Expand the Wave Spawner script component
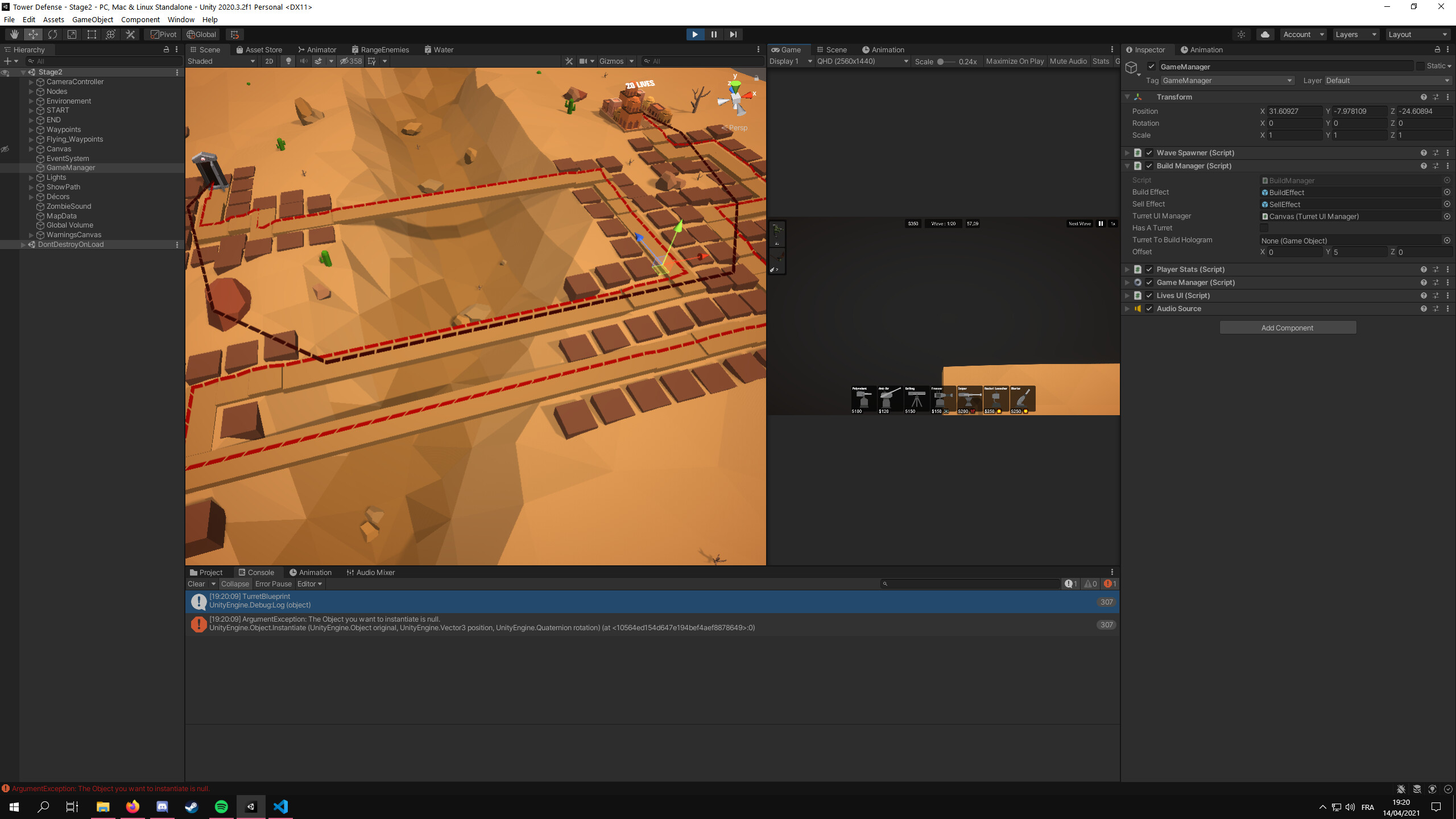The image size is (1456, 819). coord(1127,152)
